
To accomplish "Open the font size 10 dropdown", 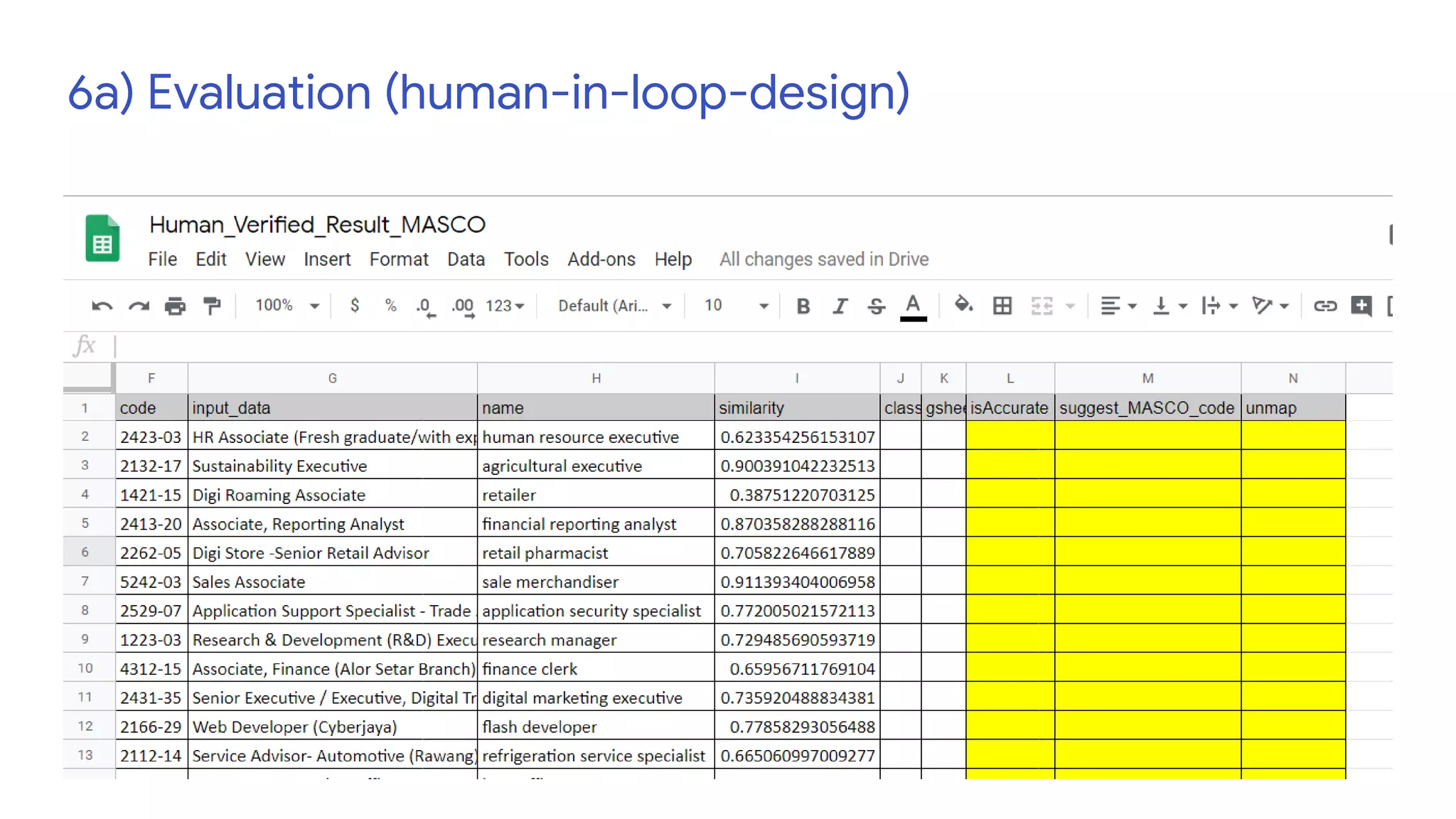I will tap(736, 306).
